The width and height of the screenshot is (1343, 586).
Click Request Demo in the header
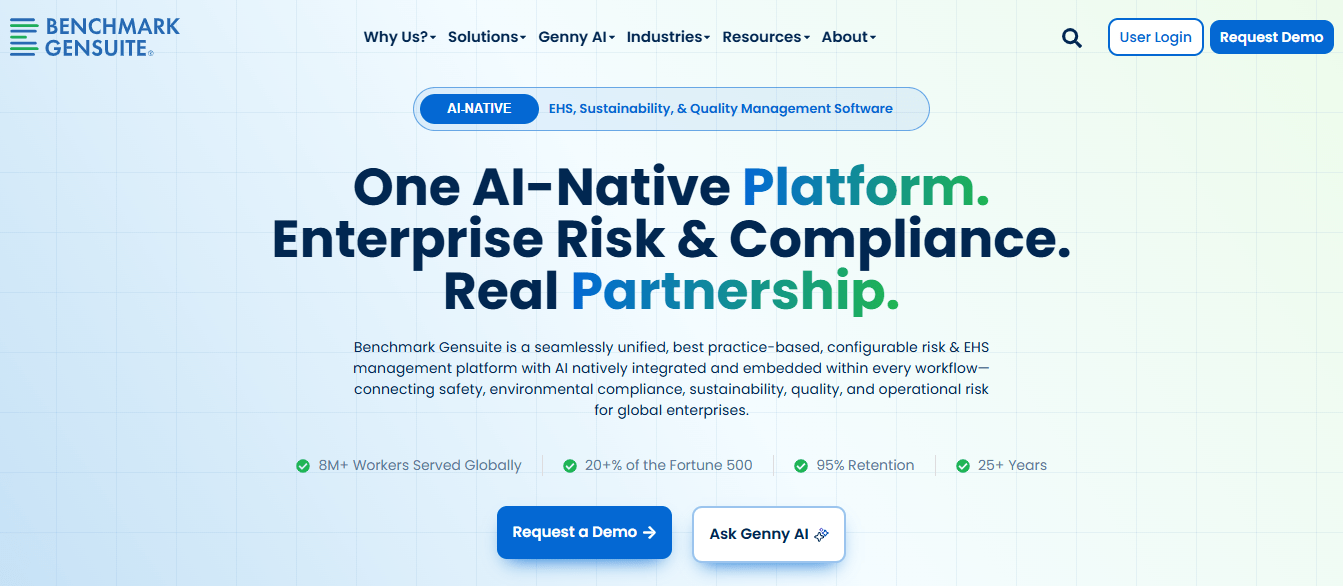pos(1271,37)
